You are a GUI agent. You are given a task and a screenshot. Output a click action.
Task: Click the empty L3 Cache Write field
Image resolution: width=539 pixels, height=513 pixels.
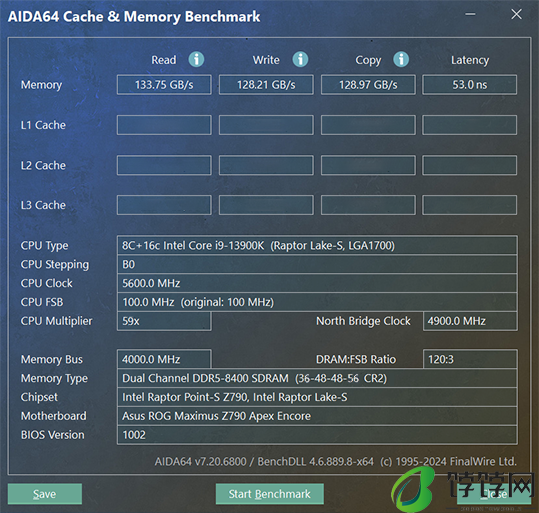[266, 205]
